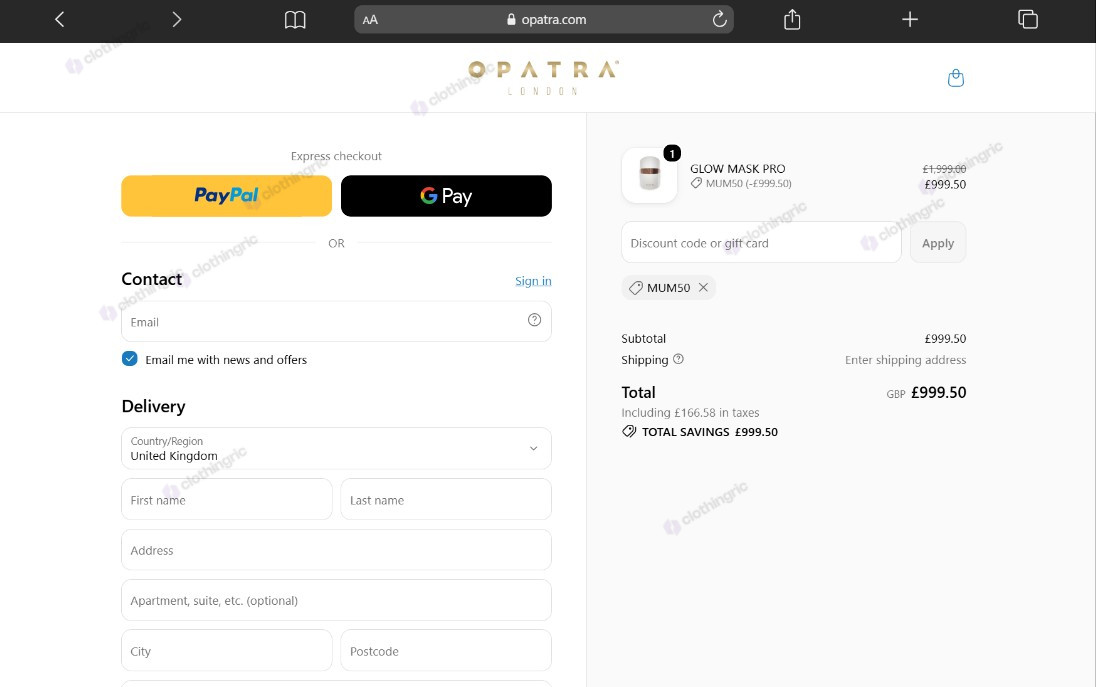Open the bookmarks book icon

[x=295, y=20]
